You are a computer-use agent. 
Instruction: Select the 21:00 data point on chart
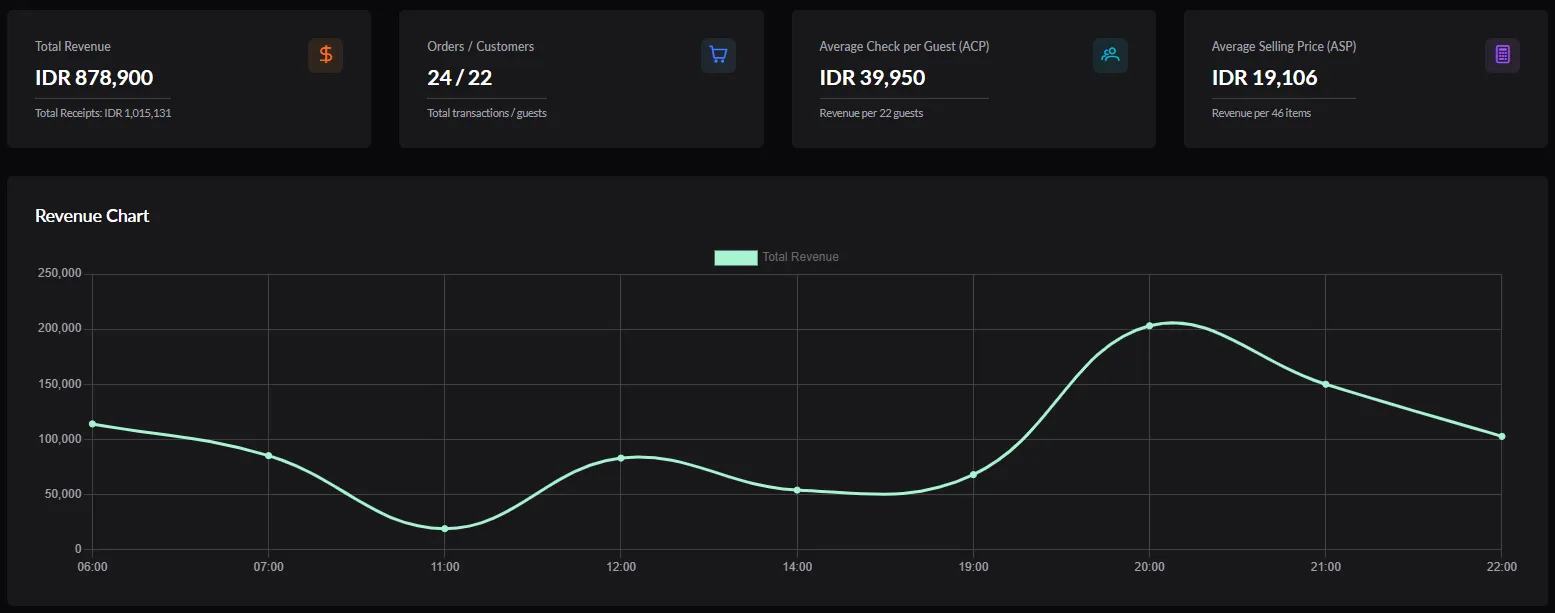point(1325,384)
